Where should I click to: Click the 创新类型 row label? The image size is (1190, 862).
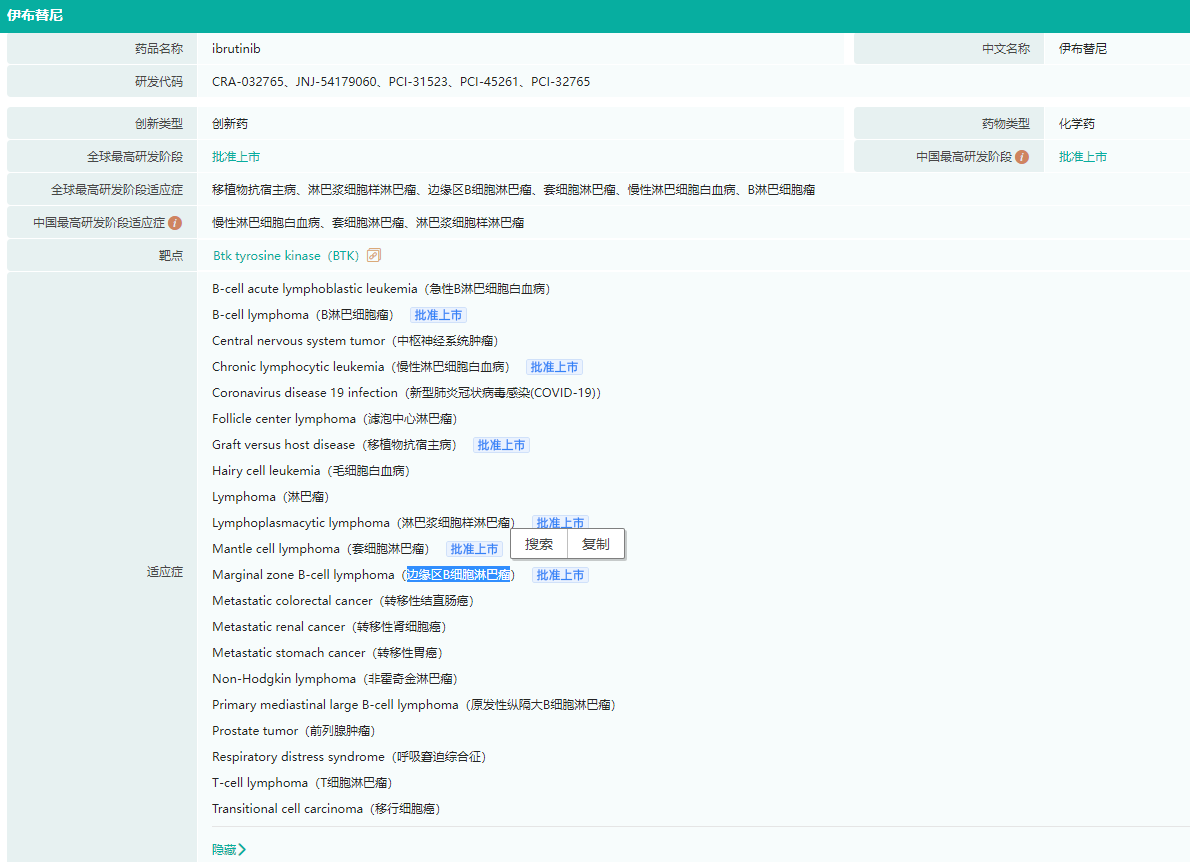(159, 124)
